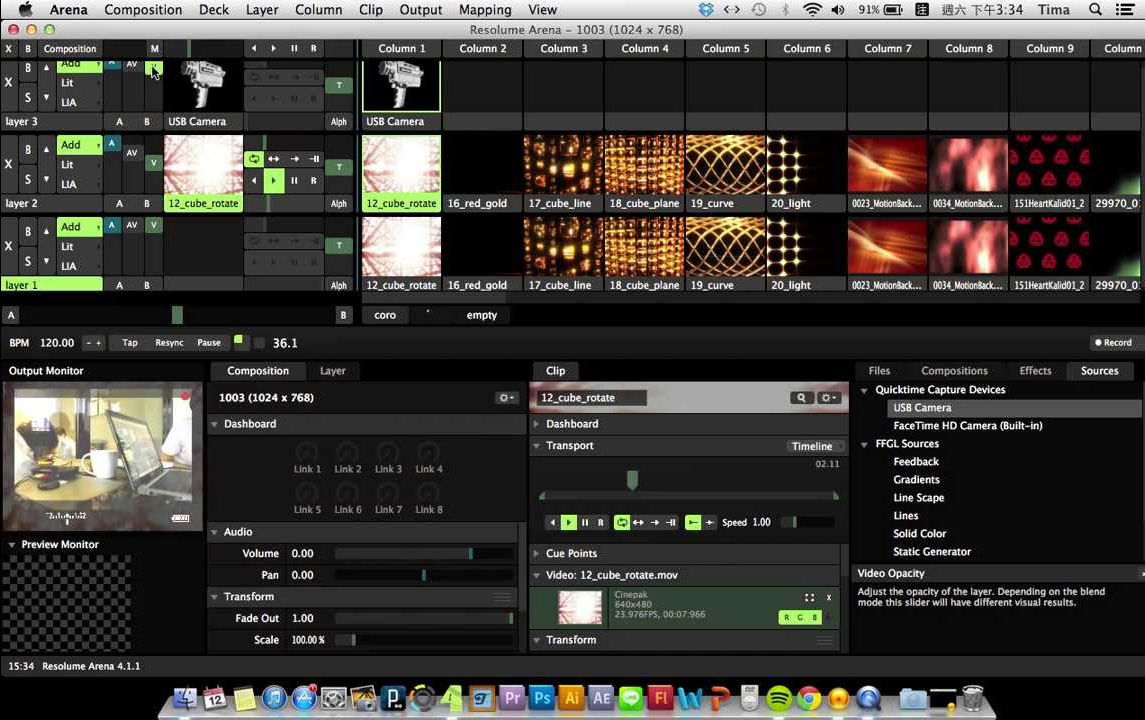Collapse the Preview Monitor section
Screen dimensions: 1145x720
pos(12,545)
